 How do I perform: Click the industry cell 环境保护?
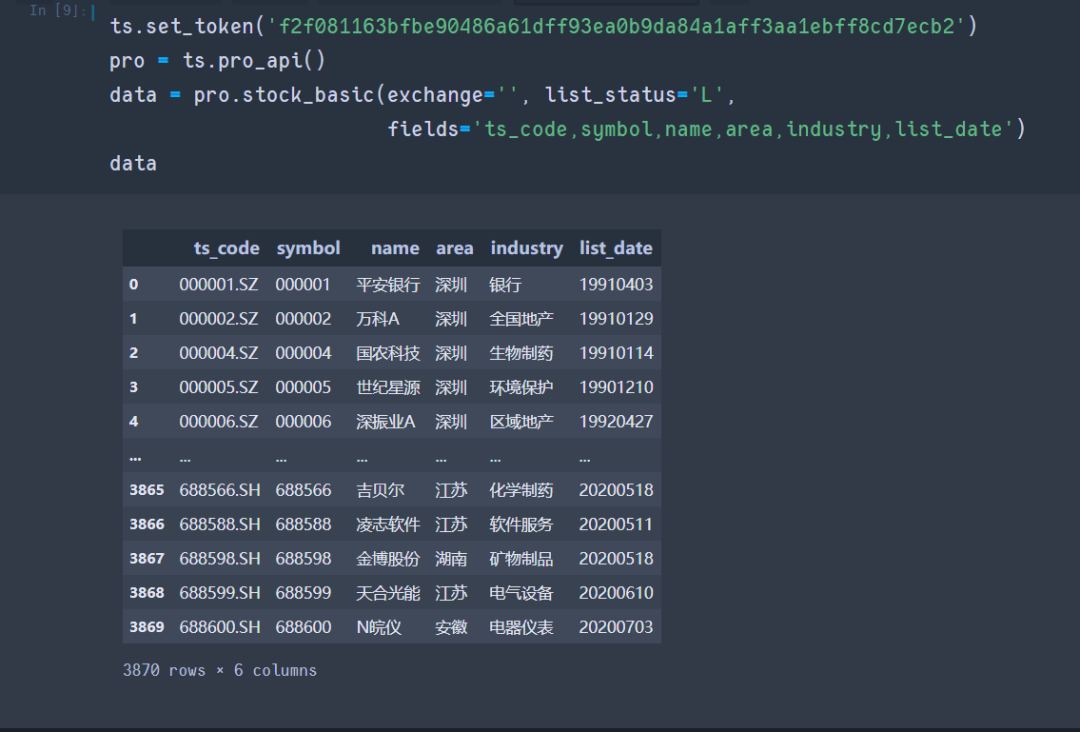click(521, 387)
